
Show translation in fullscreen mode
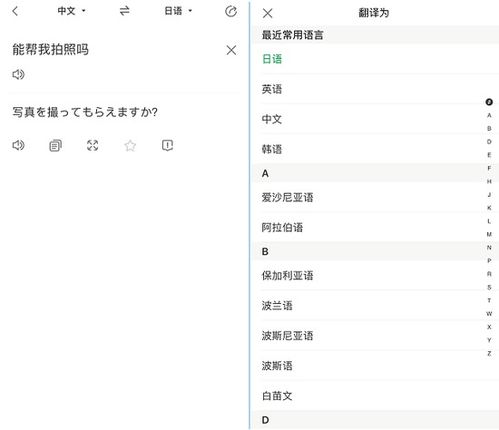tap(93, 145)
